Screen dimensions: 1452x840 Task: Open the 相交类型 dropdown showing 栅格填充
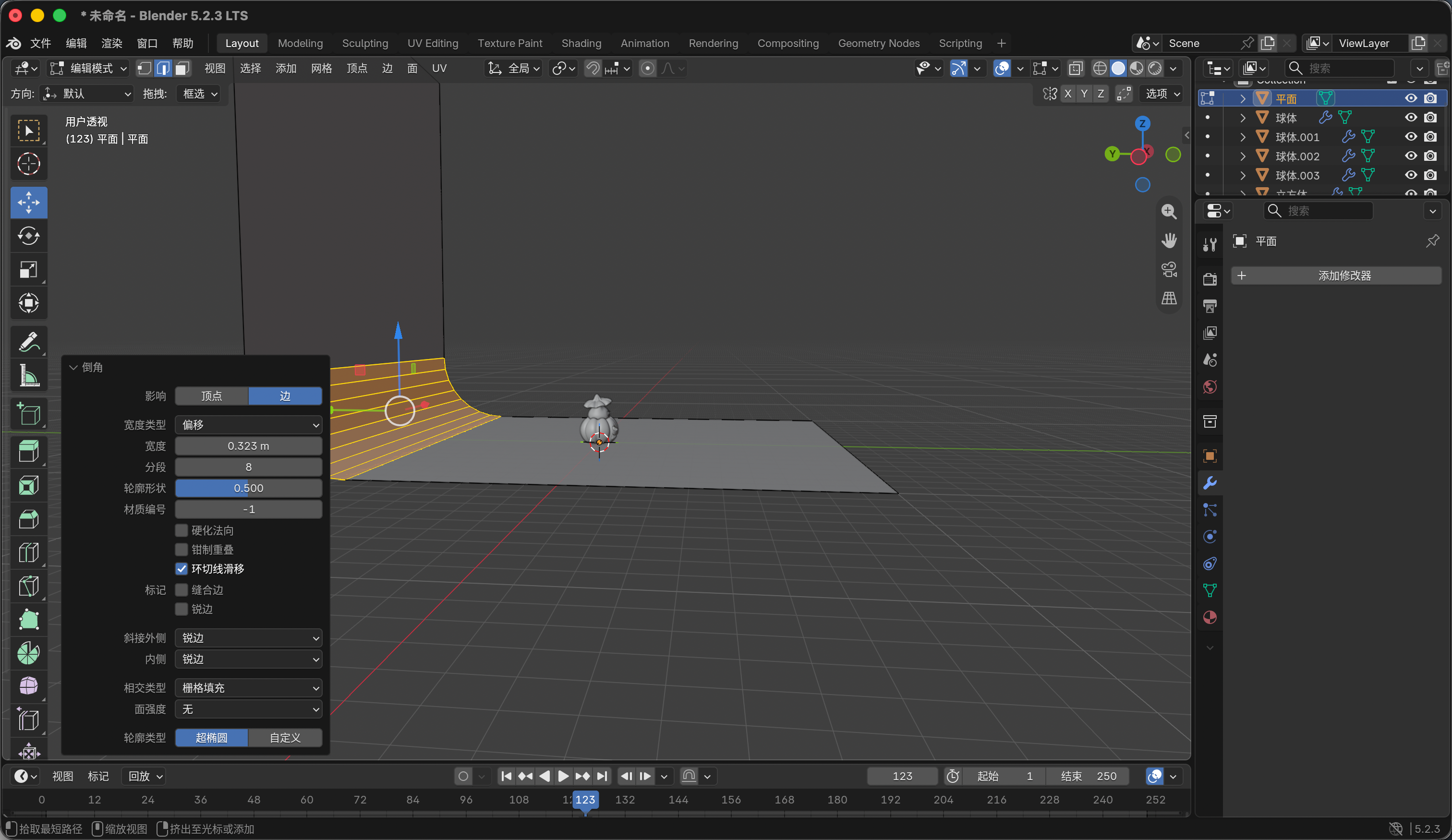(x=248, y=688)
